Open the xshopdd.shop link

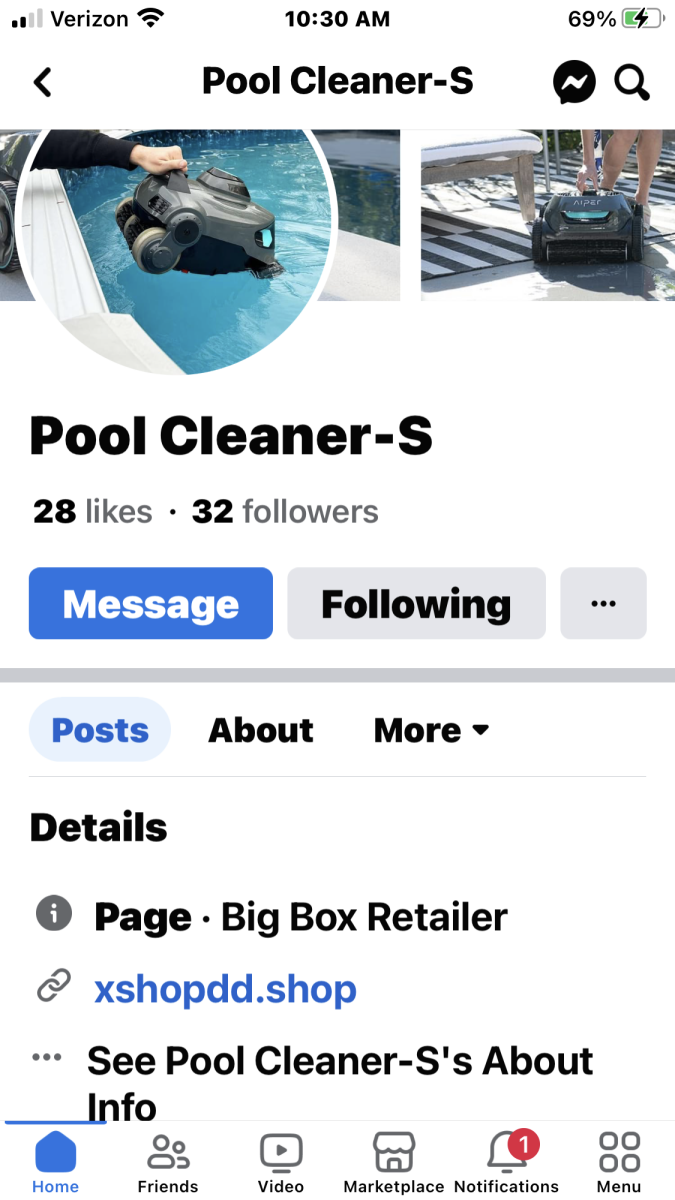point(225,989)
